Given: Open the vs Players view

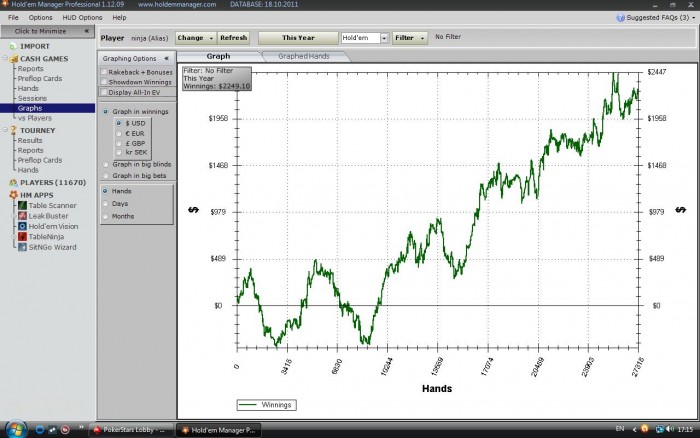Looking at the screenshot, I should tap(35, 118).
